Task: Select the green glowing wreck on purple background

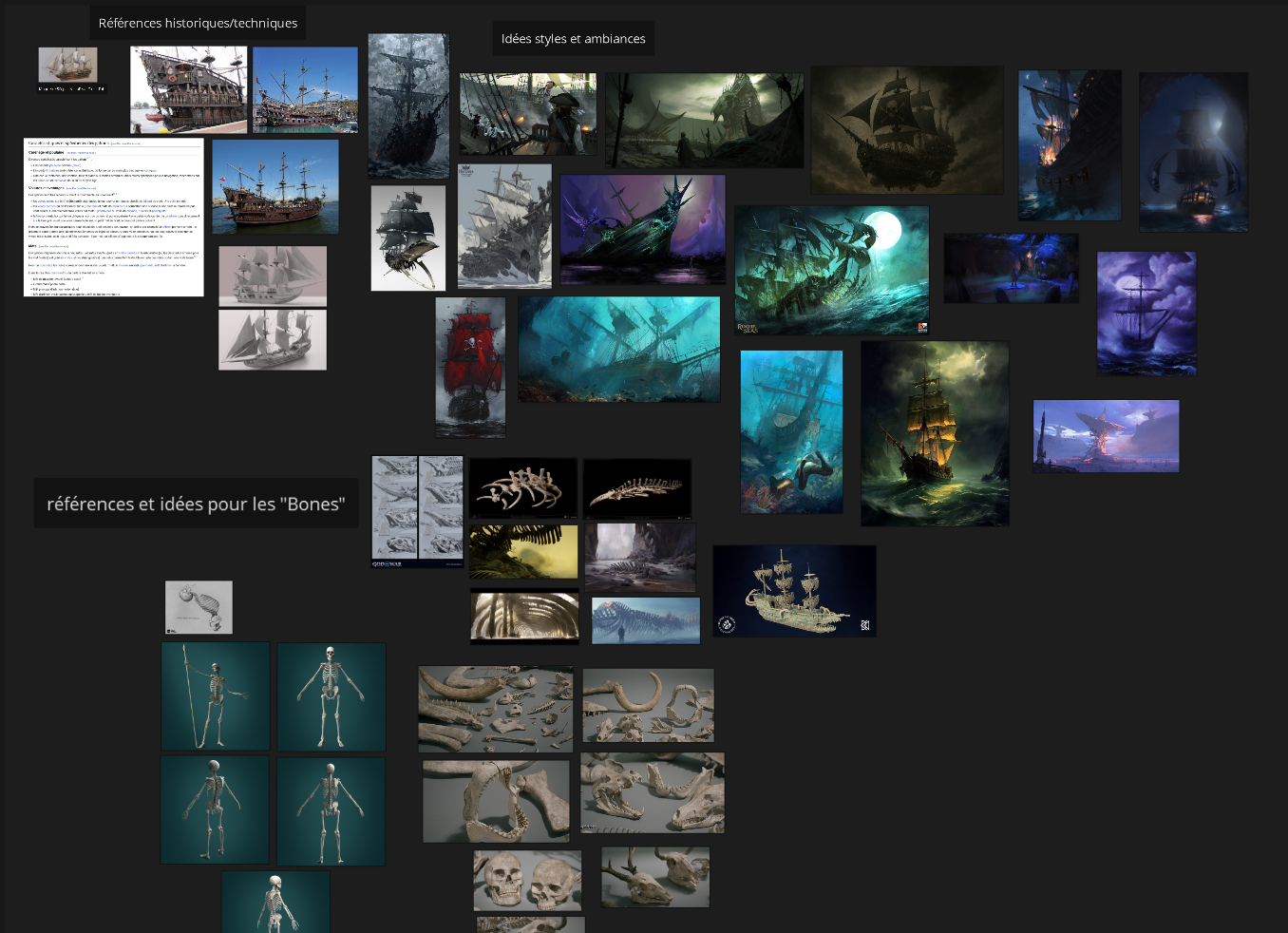Action: click(x=642, y=229)
